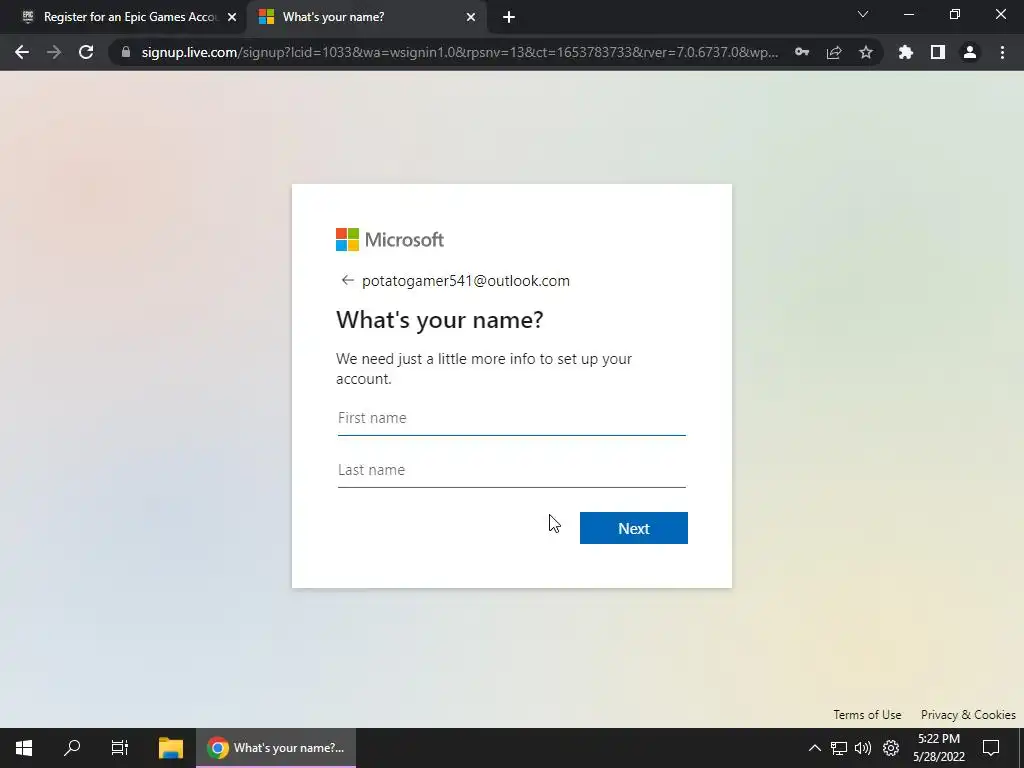This screenshot has width=1024, height=768.
Task: Show hidden system tray icons
Action: coord(814,748)
